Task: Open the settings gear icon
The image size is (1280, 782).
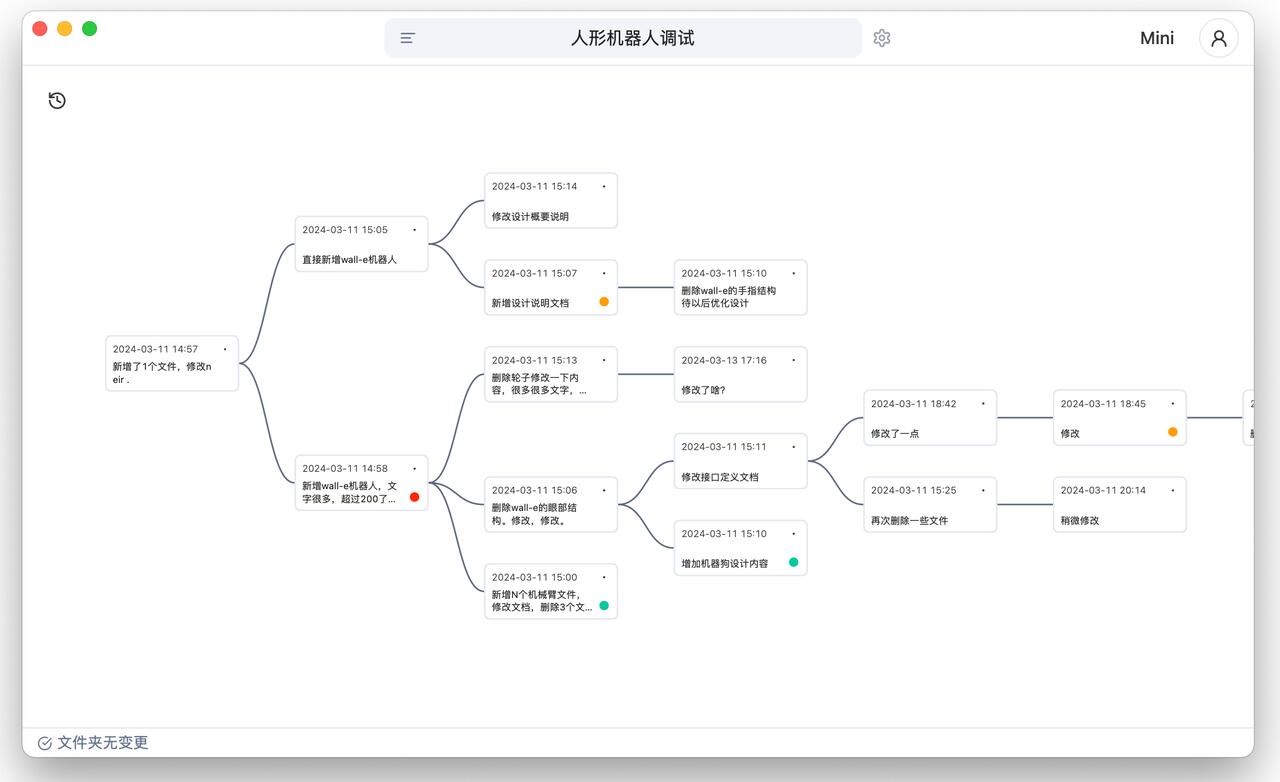Action: (x=881, y=38)
